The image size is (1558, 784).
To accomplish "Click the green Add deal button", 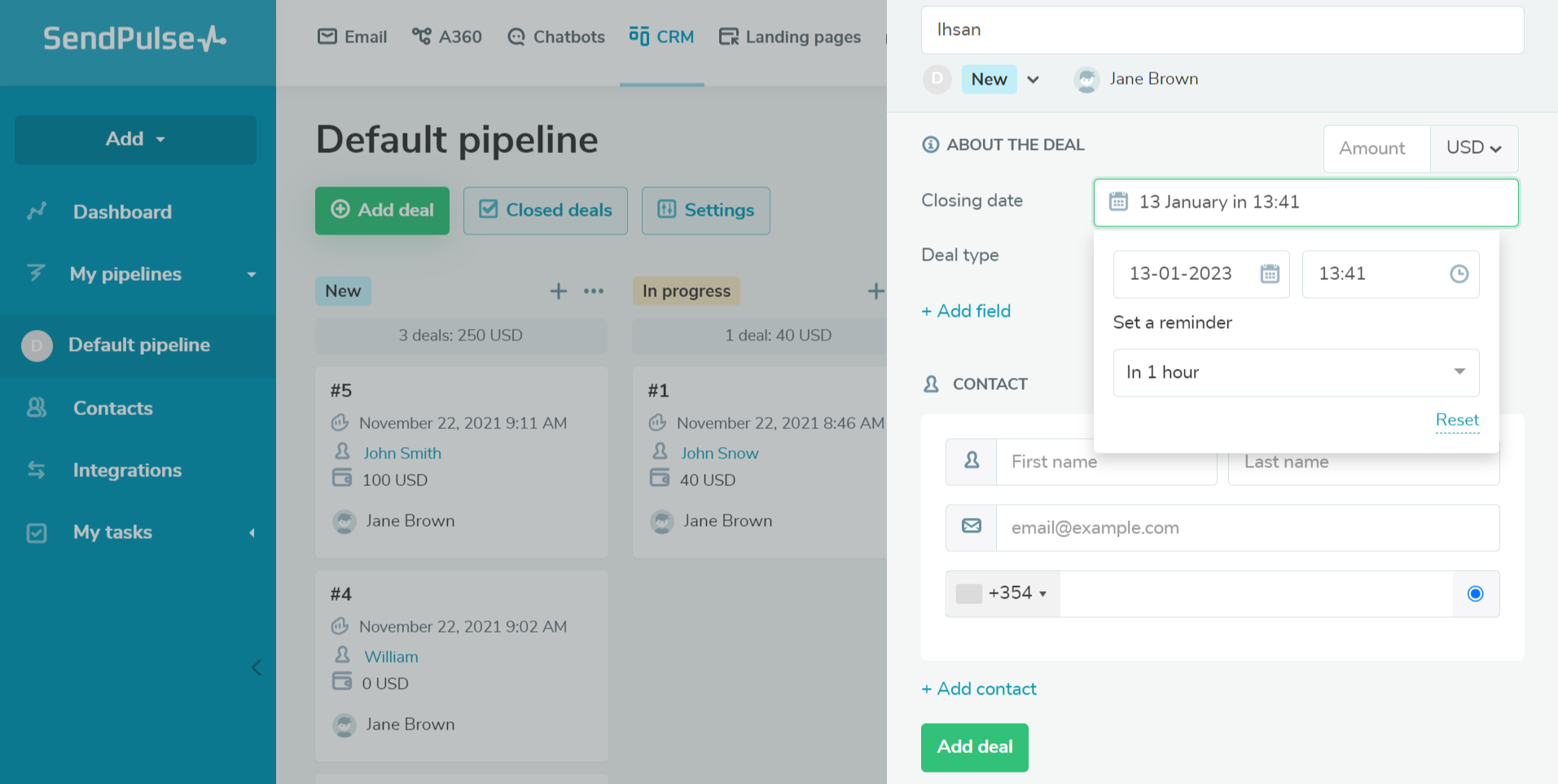I will pos(974,747).
